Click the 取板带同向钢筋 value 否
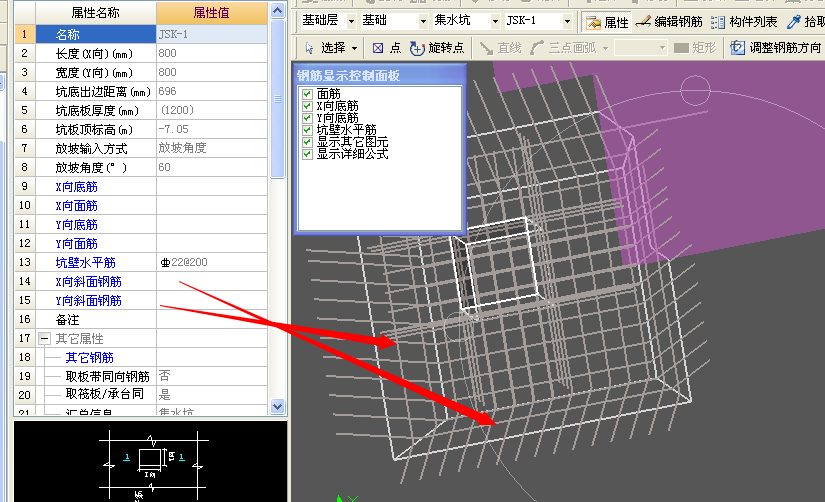Image resolution: width=825 pixels, height=502 pixels. point(212,376)
